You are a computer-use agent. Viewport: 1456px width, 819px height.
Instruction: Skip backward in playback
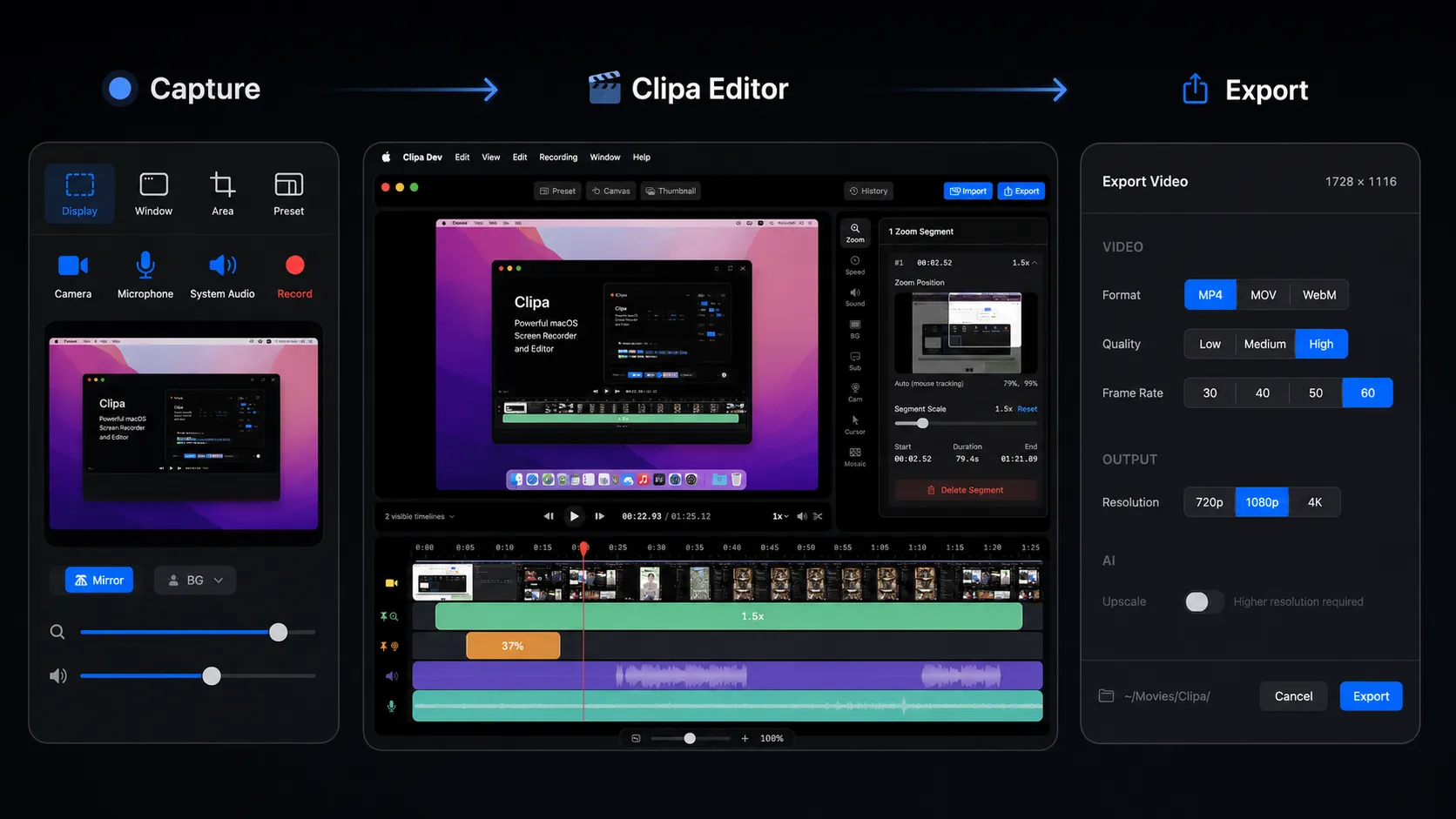(x=549, y=516)
